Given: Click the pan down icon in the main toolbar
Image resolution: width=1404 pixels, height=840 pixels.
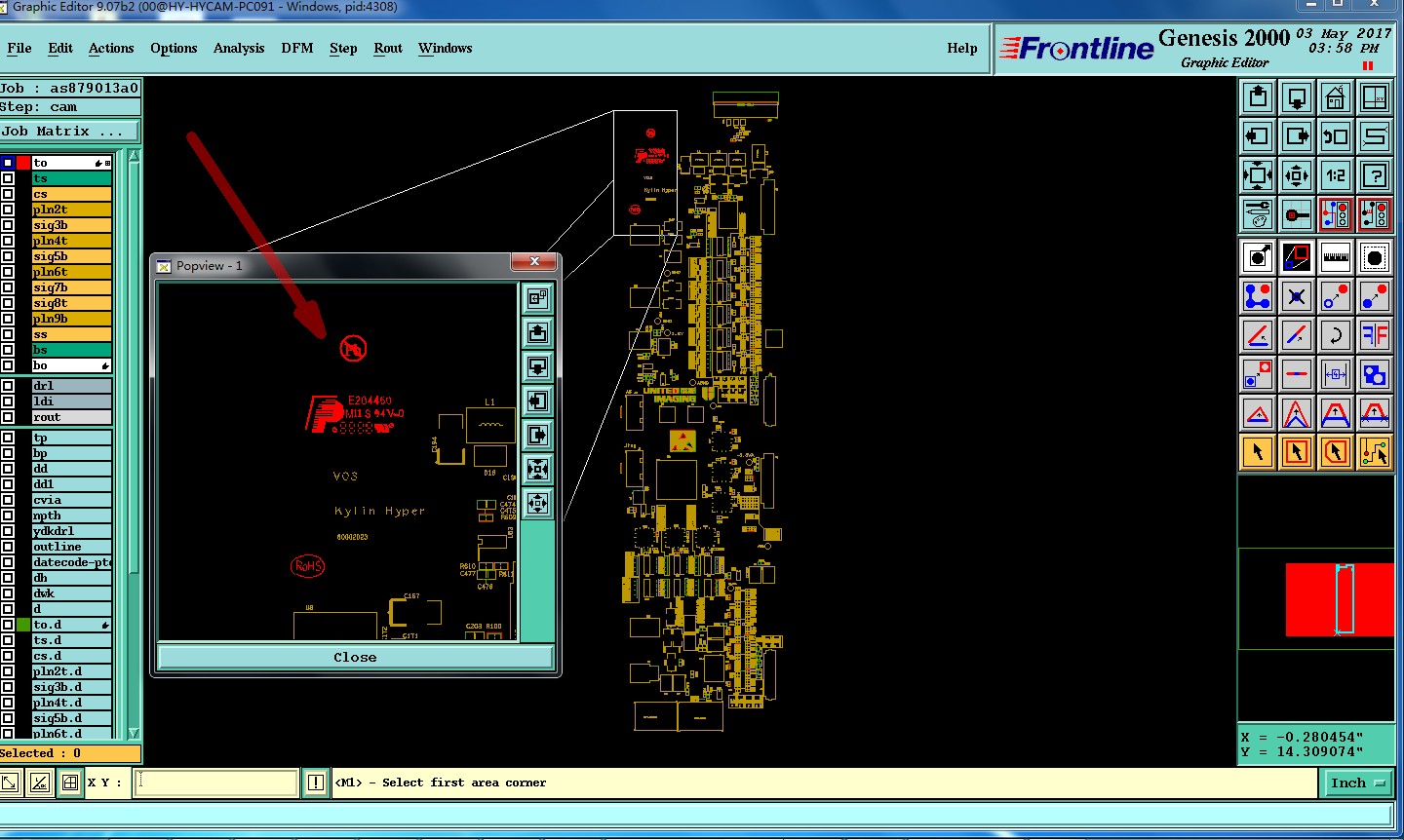Looking at the screenshot, I should pos(1297,97).
